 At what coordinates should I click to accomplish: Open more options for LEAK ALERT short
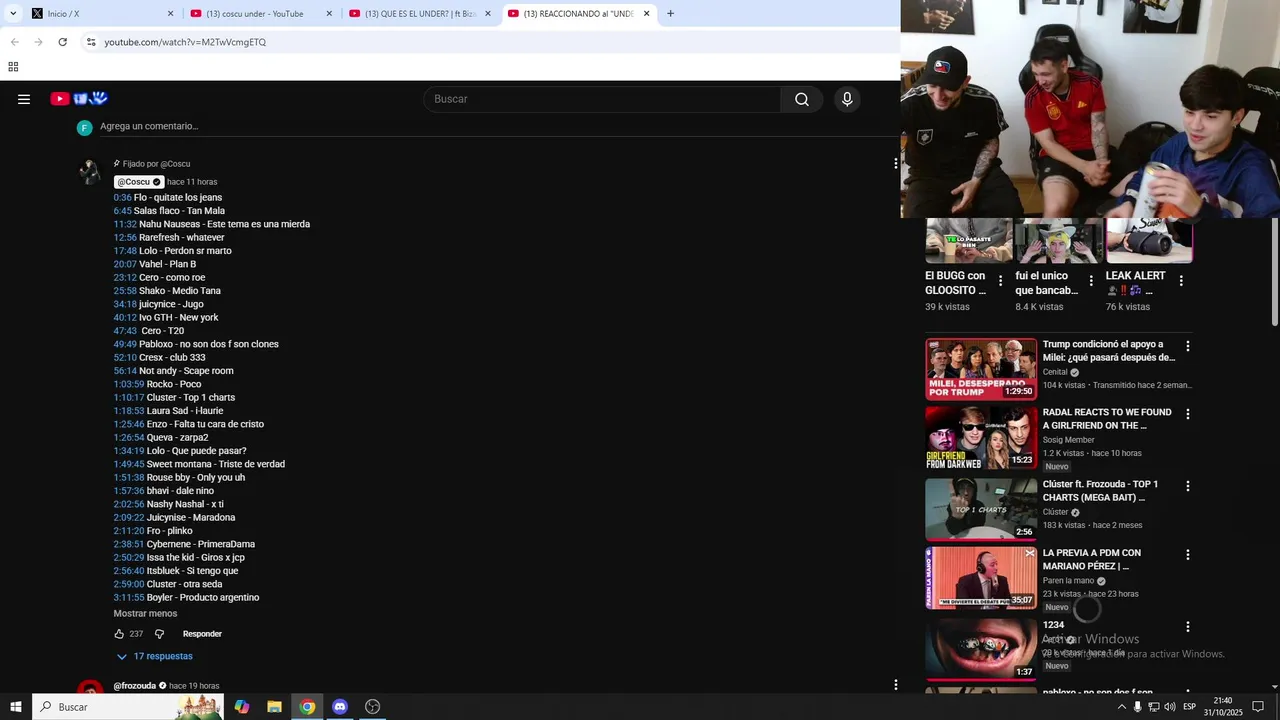pos(1181,281)
